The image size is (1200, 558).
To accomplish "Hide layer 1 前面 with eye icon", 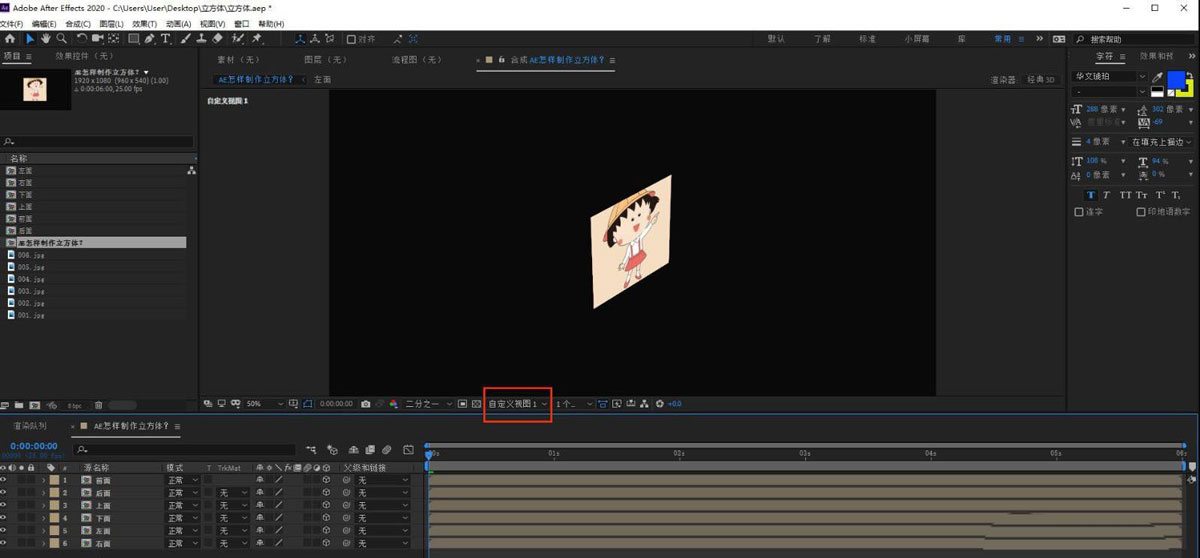I will tap(4, 480).
